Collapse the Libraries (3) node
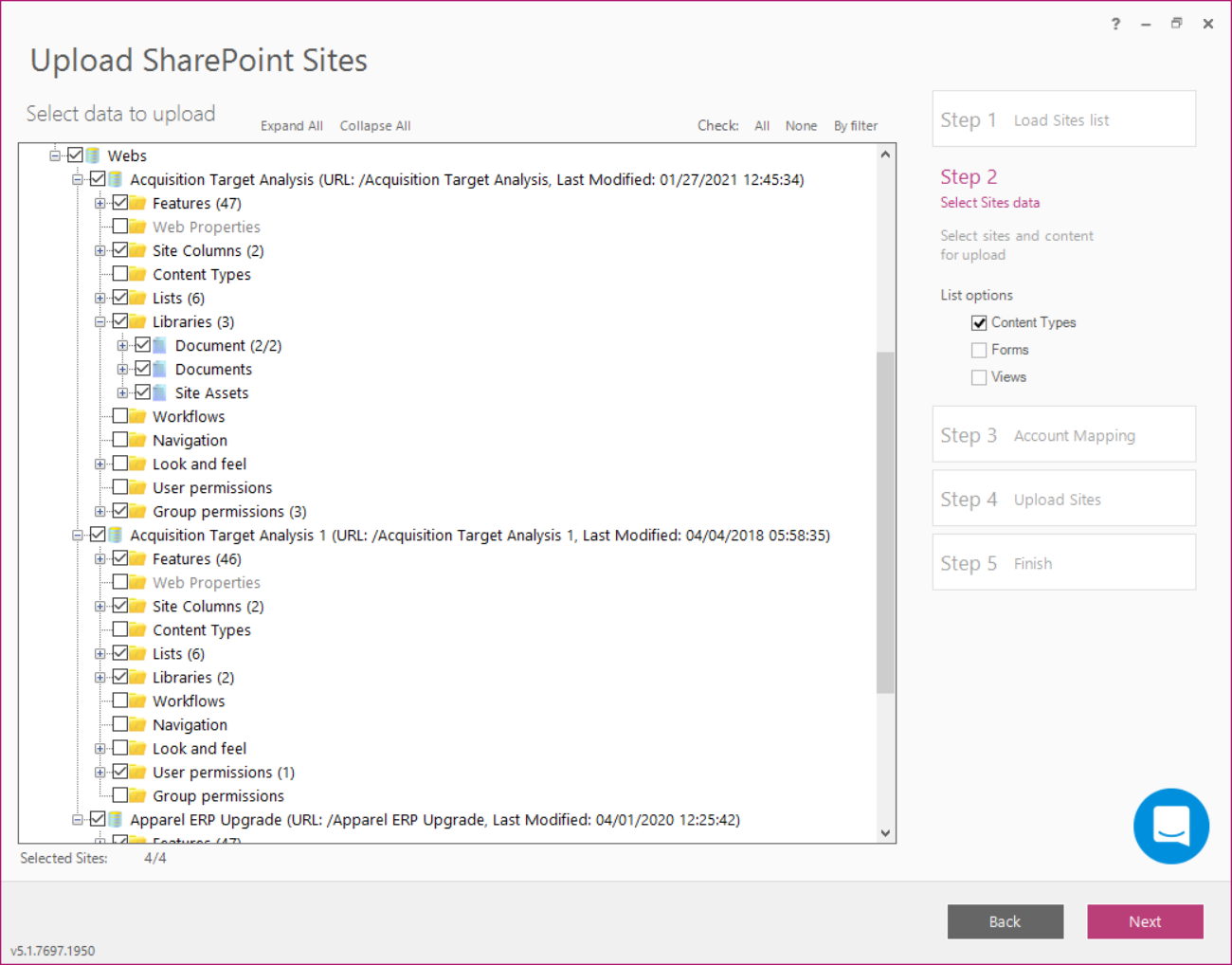The image size is (1232, 965). click(100, 321)
